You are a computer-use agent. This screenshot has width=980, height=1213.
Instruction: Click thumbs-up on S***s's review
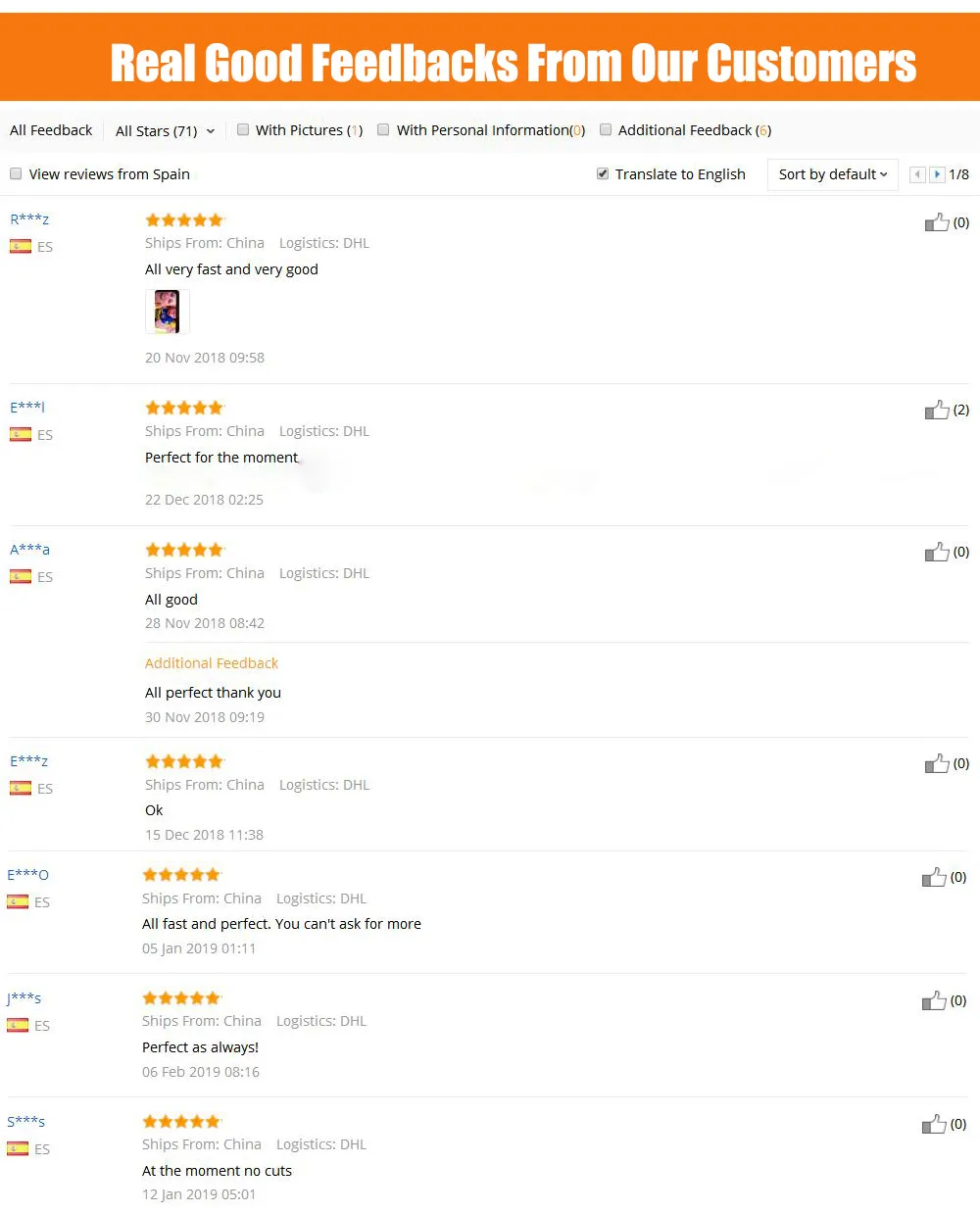click(934, 1124)
